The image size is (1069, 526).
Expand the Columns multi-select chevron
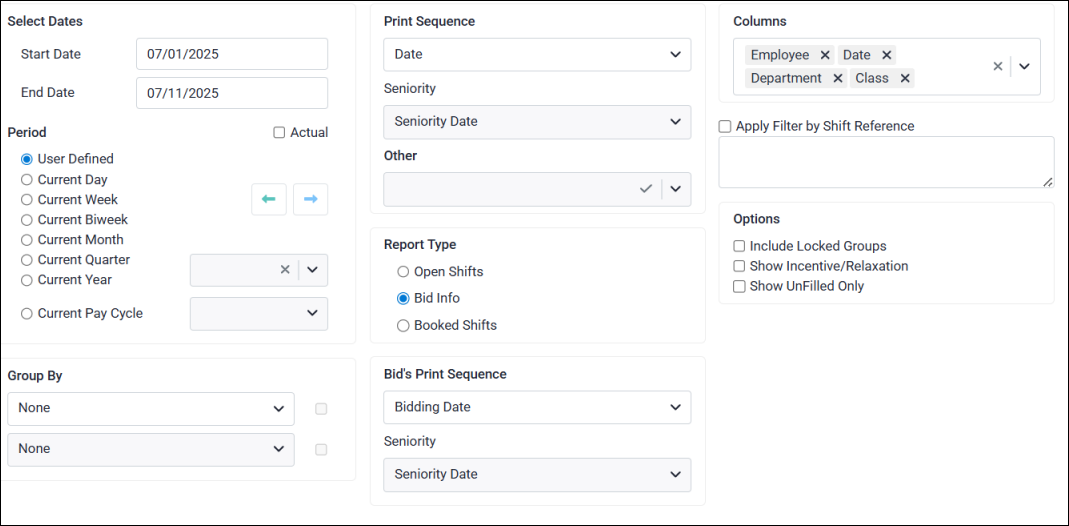pos(1024,66)
